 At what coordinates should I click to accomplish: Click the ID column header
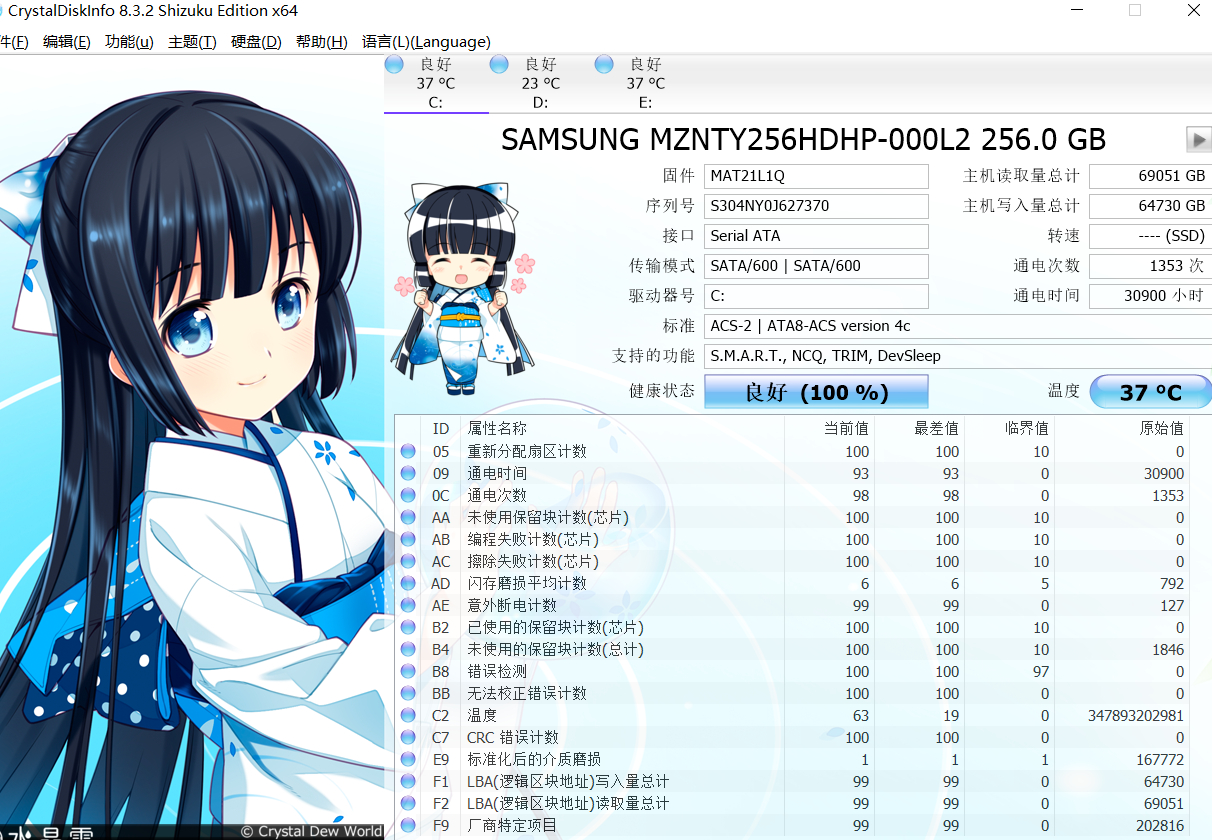click(441, 428)
